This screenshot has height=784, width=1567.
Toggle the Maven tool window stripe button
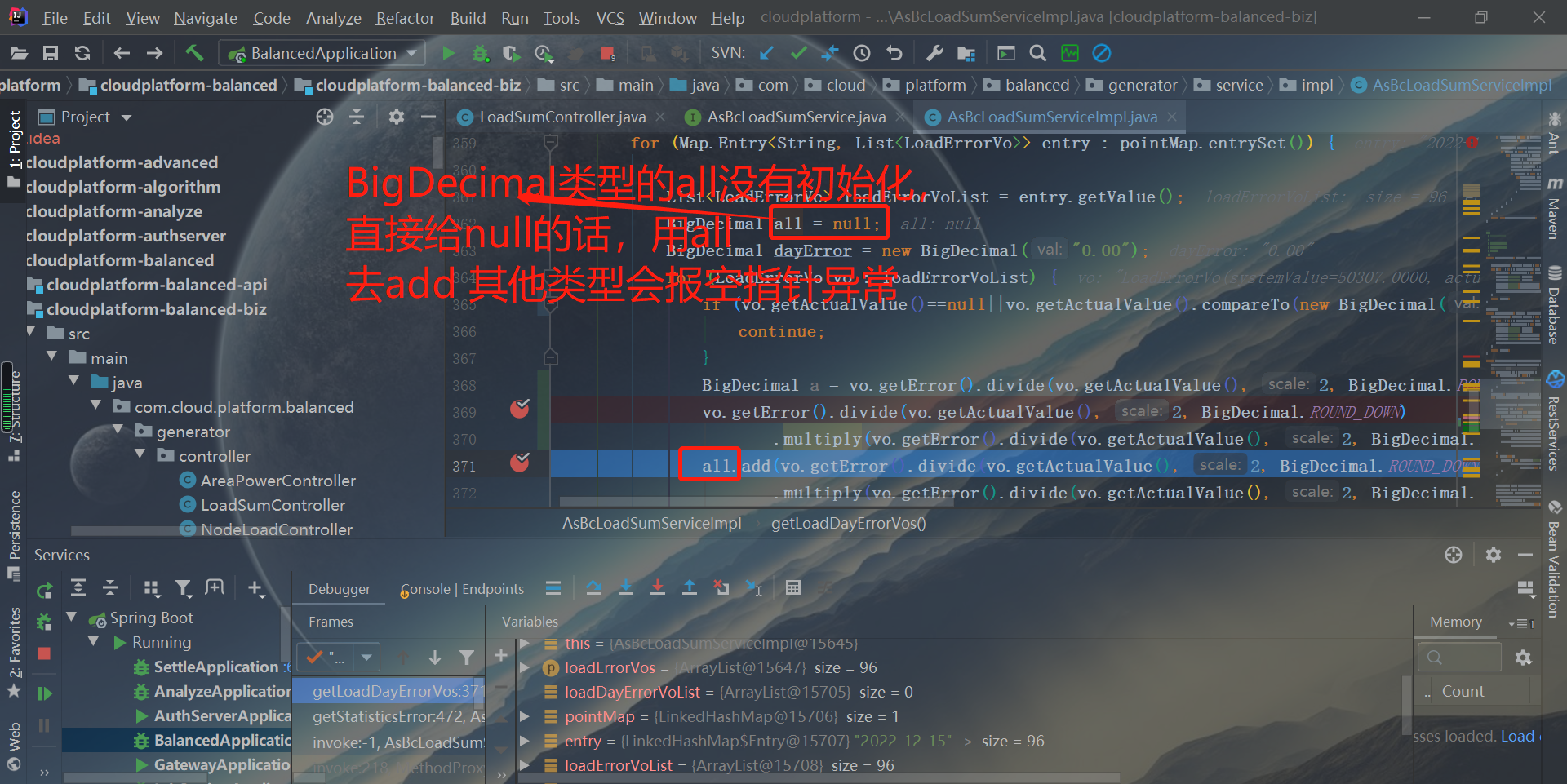[x=1555, y=209]
